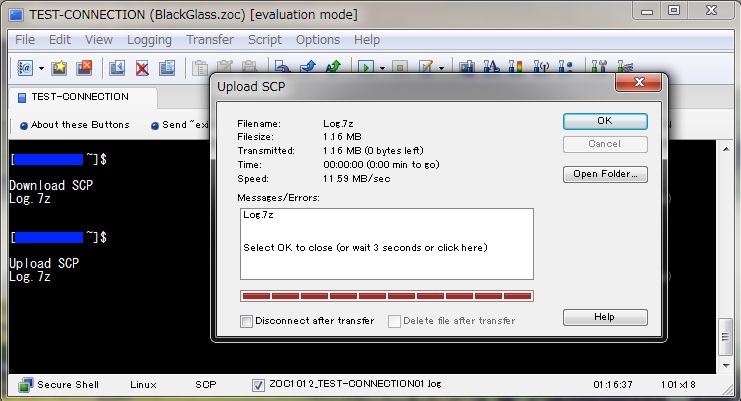The image size is (741, 401).
Task: Click the clear screen red X icon
Action: pos(142,68)
